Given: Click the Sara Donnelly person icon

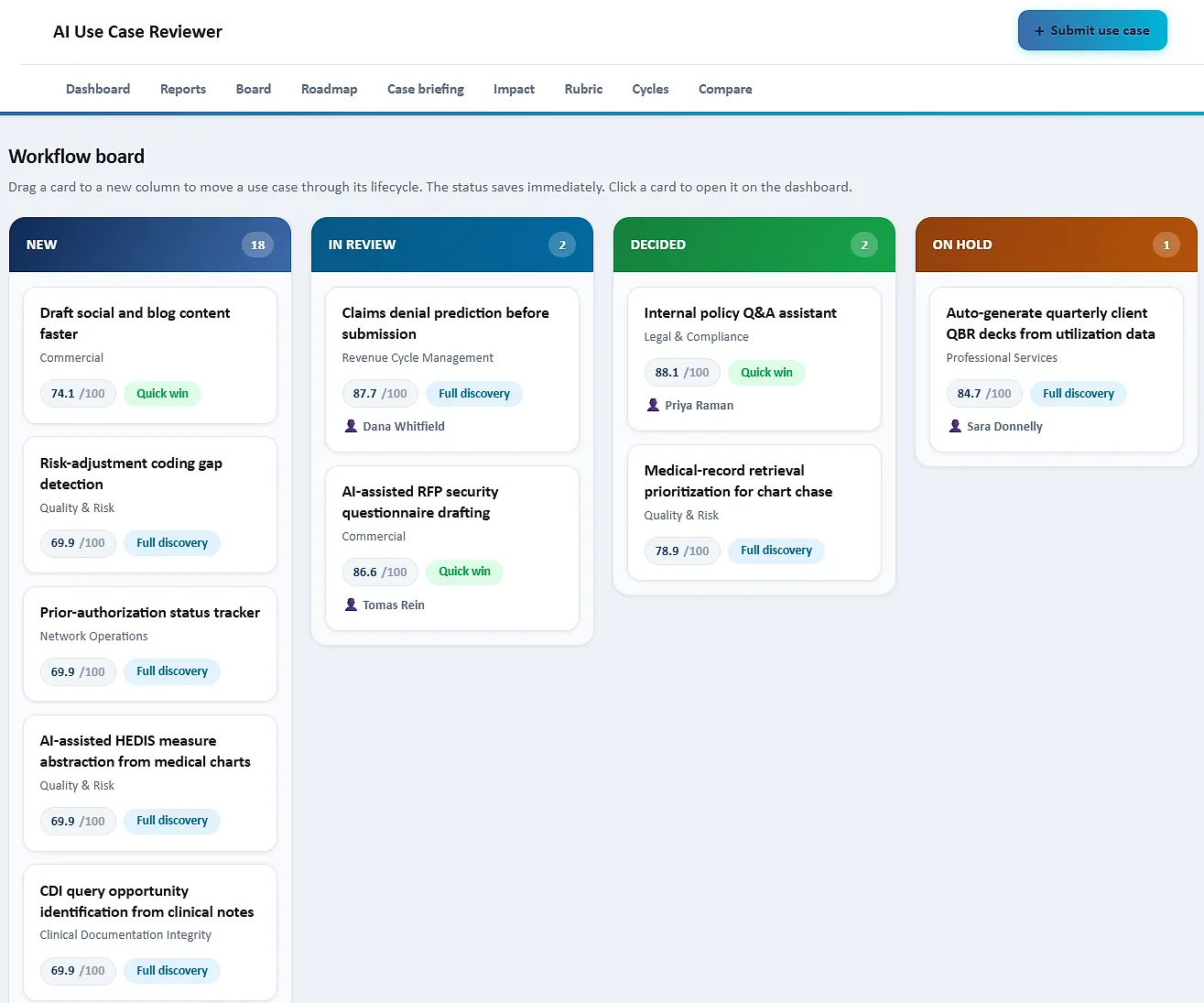Looking at the screenshot, I should click(x=955, y=426).
